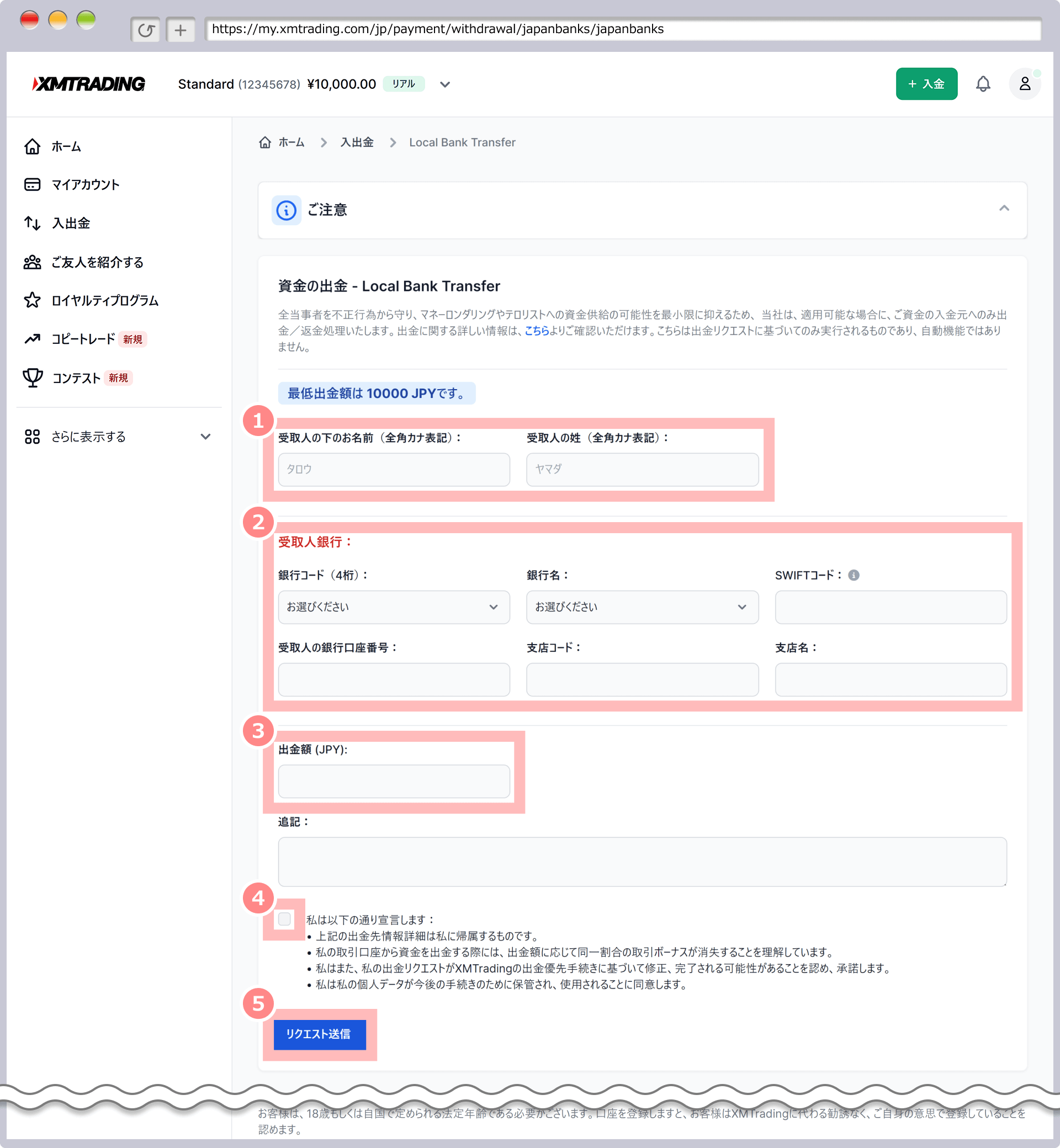Click the リクエスト送信 button
Viewport: 1060px width, 1148px height.
click(x=320, y=1034)
